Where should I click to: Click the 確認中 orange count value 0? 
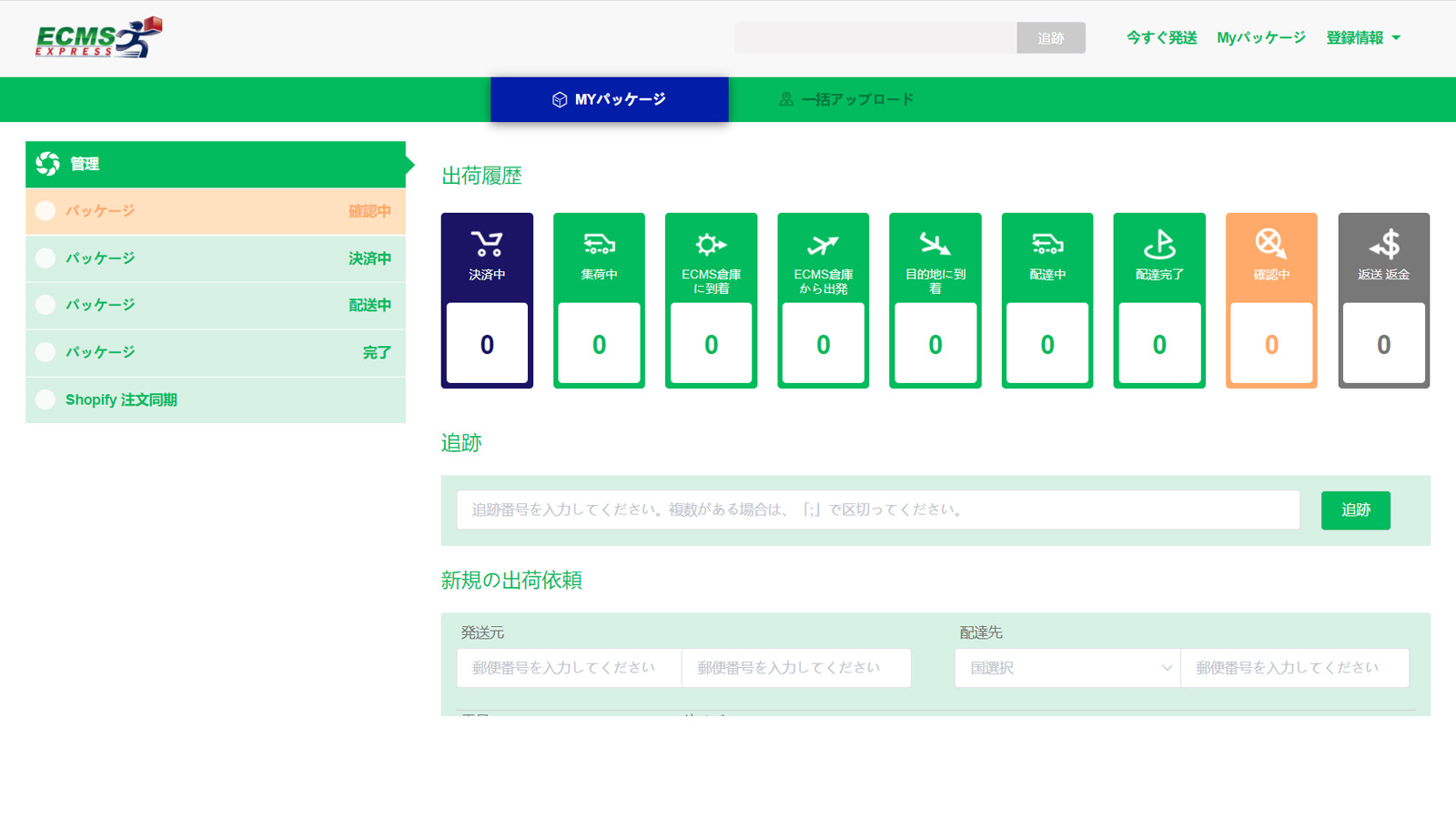point(1271,345)
